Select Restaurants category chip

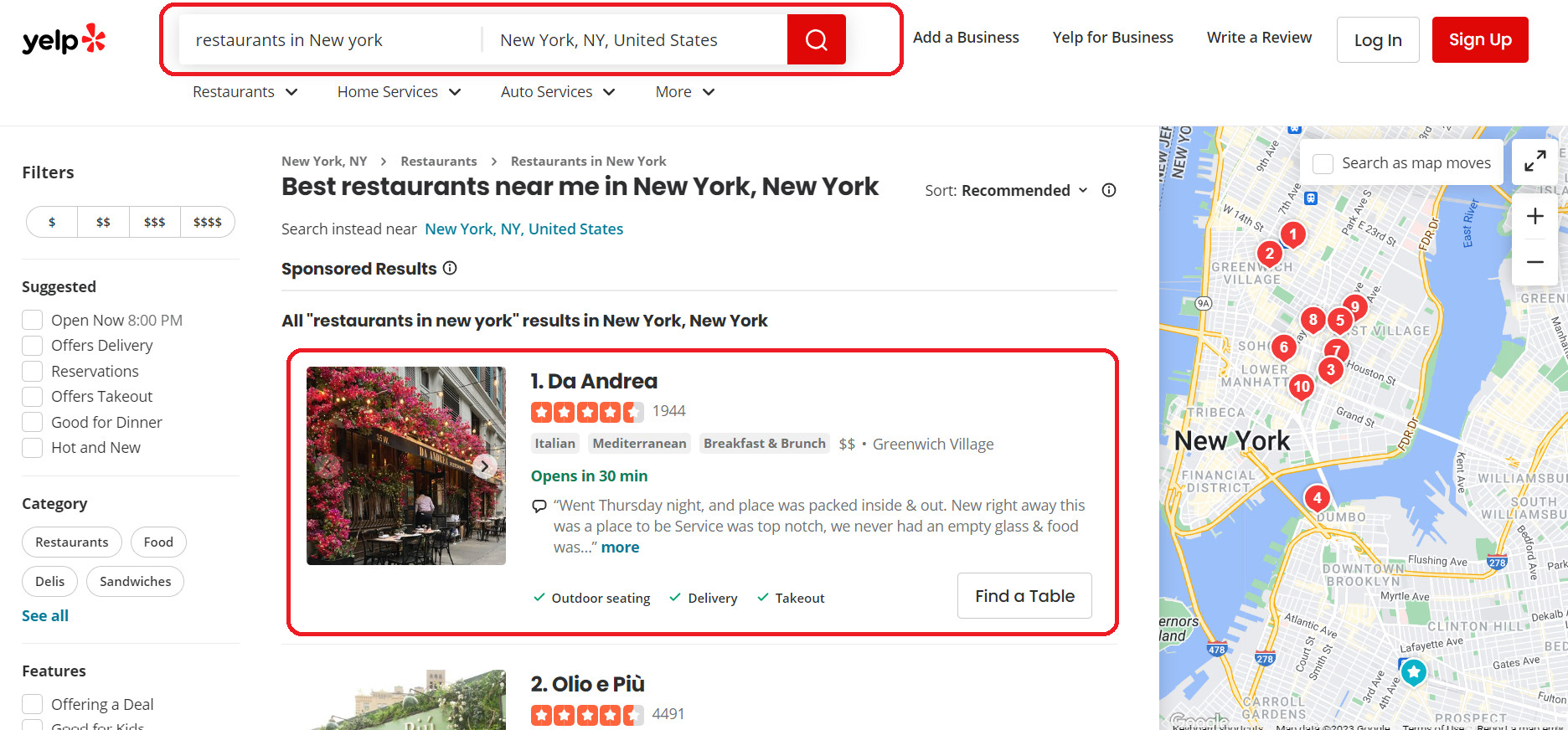pyautogui.click(x=72, y=542)
